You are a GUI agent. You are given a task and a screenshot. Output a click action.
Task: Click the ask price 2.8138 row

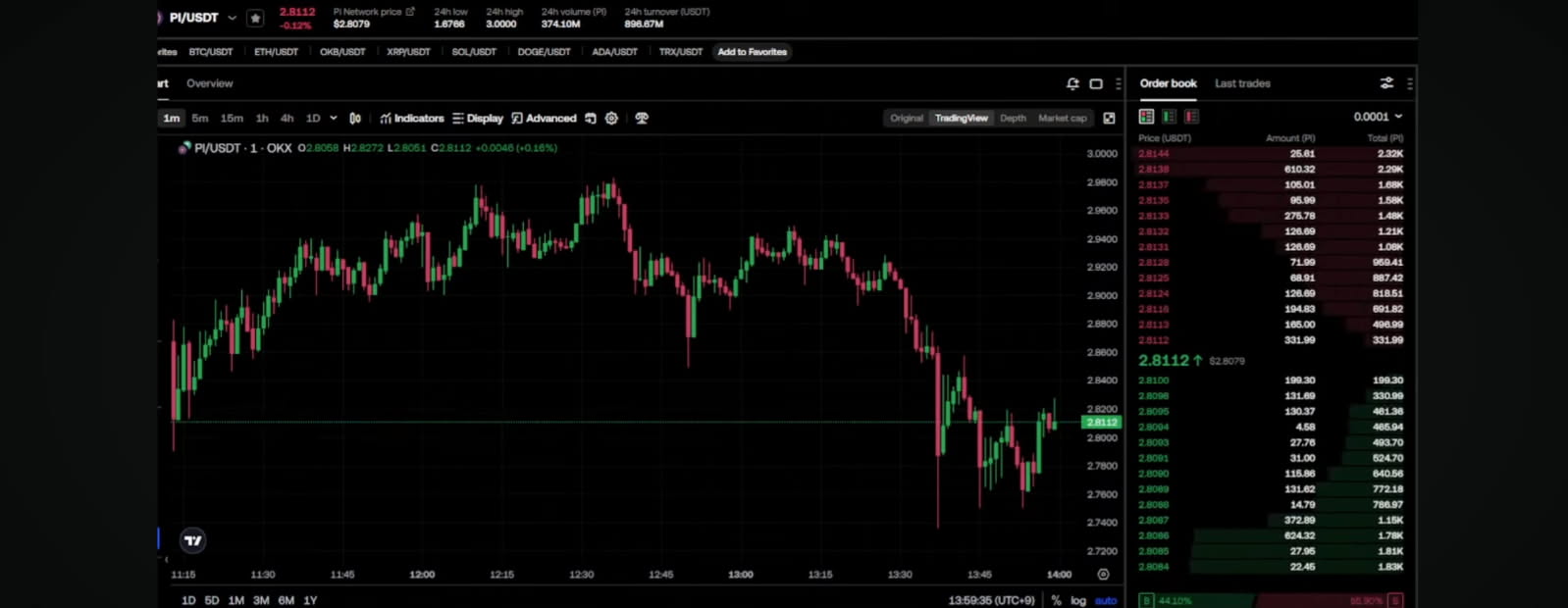point(1271,169)
